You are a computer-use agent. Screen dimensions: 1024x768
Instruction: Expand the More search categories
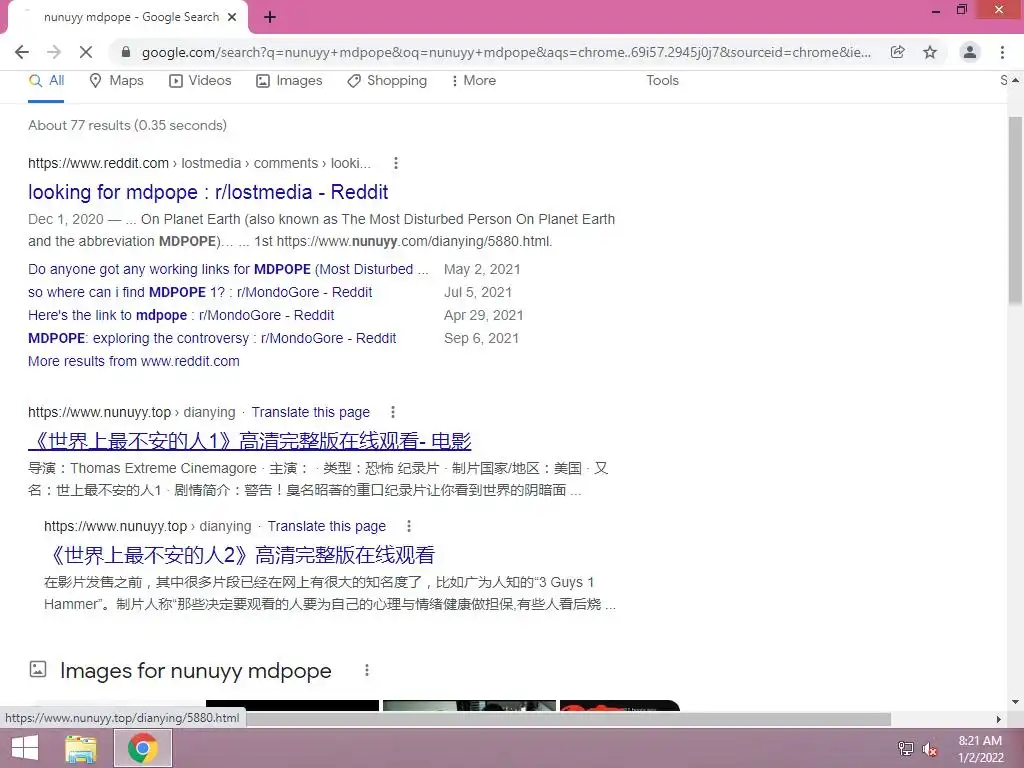click(x=473, y=81)
